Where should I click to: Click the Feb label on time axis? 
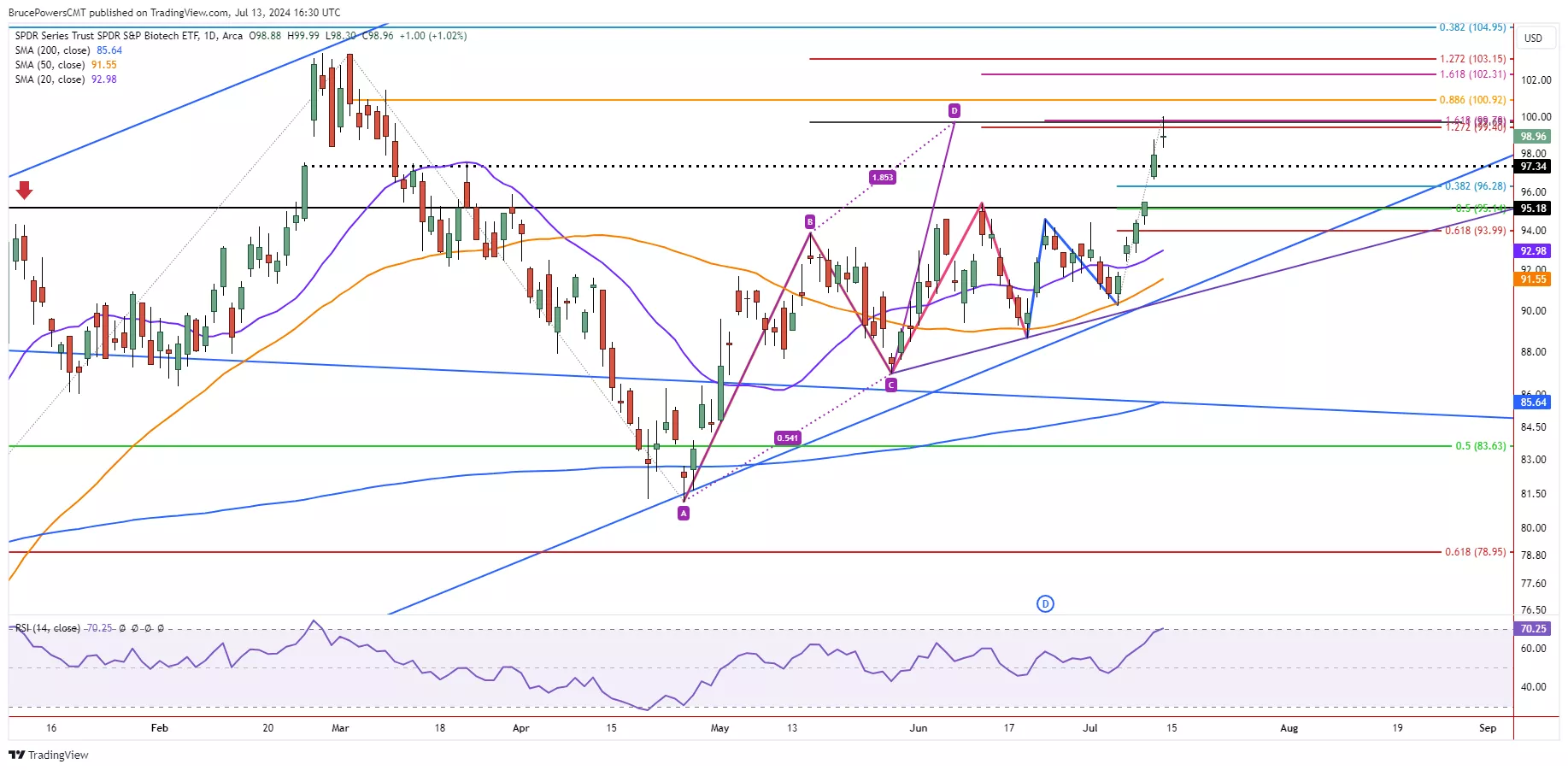coord(160,728)
